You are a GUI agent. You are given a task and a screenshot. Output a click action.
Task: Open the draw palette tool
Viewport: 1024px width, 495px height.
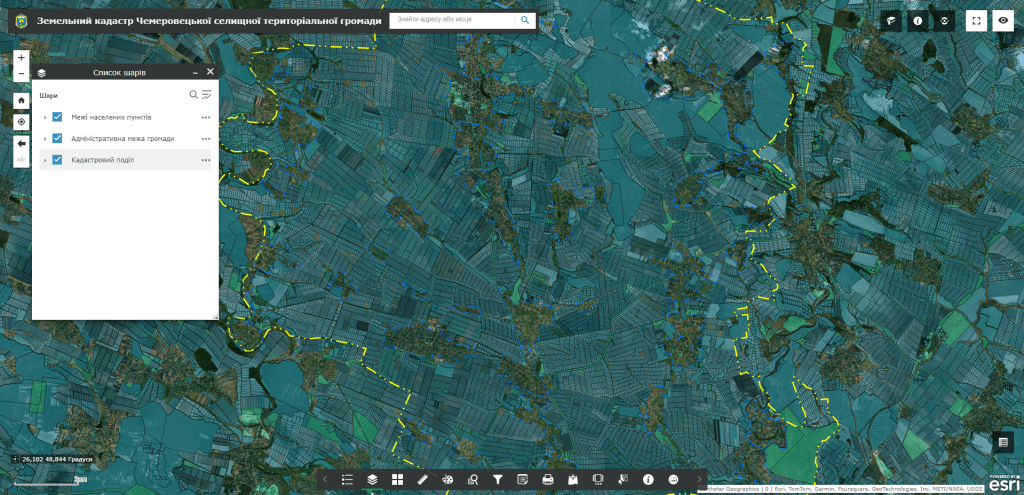[x=447, y=479]
